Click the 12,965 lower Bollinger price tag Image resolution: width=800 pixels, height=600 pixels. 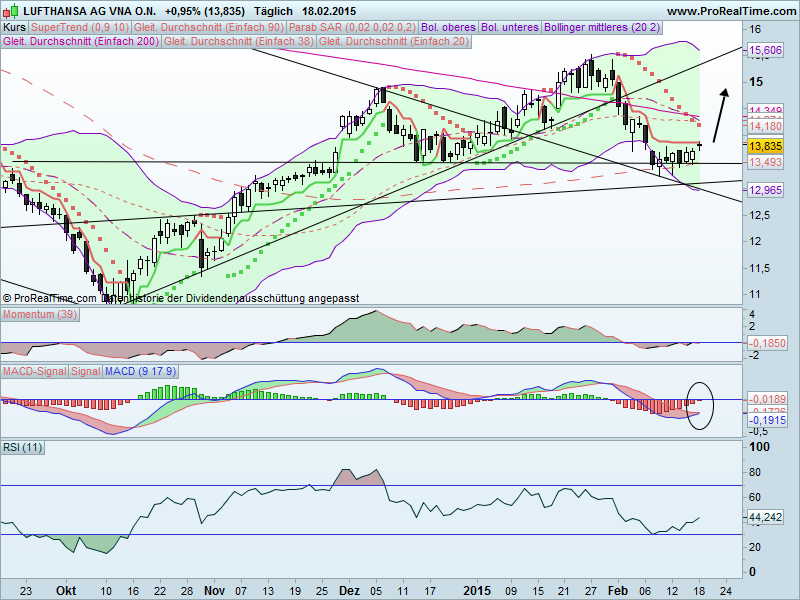point(765,190)
